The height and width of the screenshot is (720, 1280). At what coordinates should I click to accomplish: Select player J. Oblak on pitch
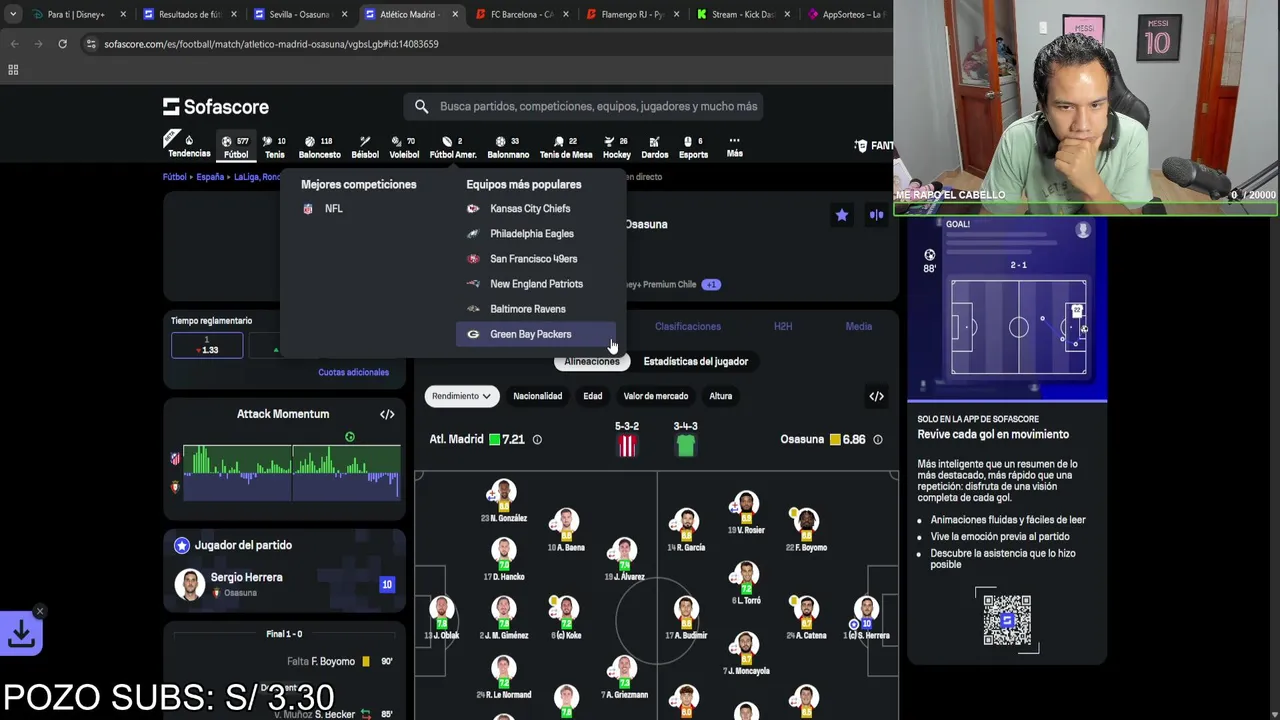pyautogui.click(x=442, y=618)
